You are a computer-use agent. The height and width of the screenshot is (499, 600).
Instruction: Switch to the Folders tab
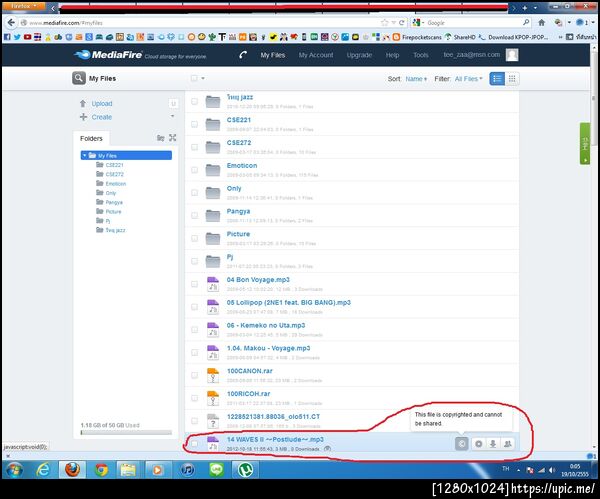tap(91, 138)
